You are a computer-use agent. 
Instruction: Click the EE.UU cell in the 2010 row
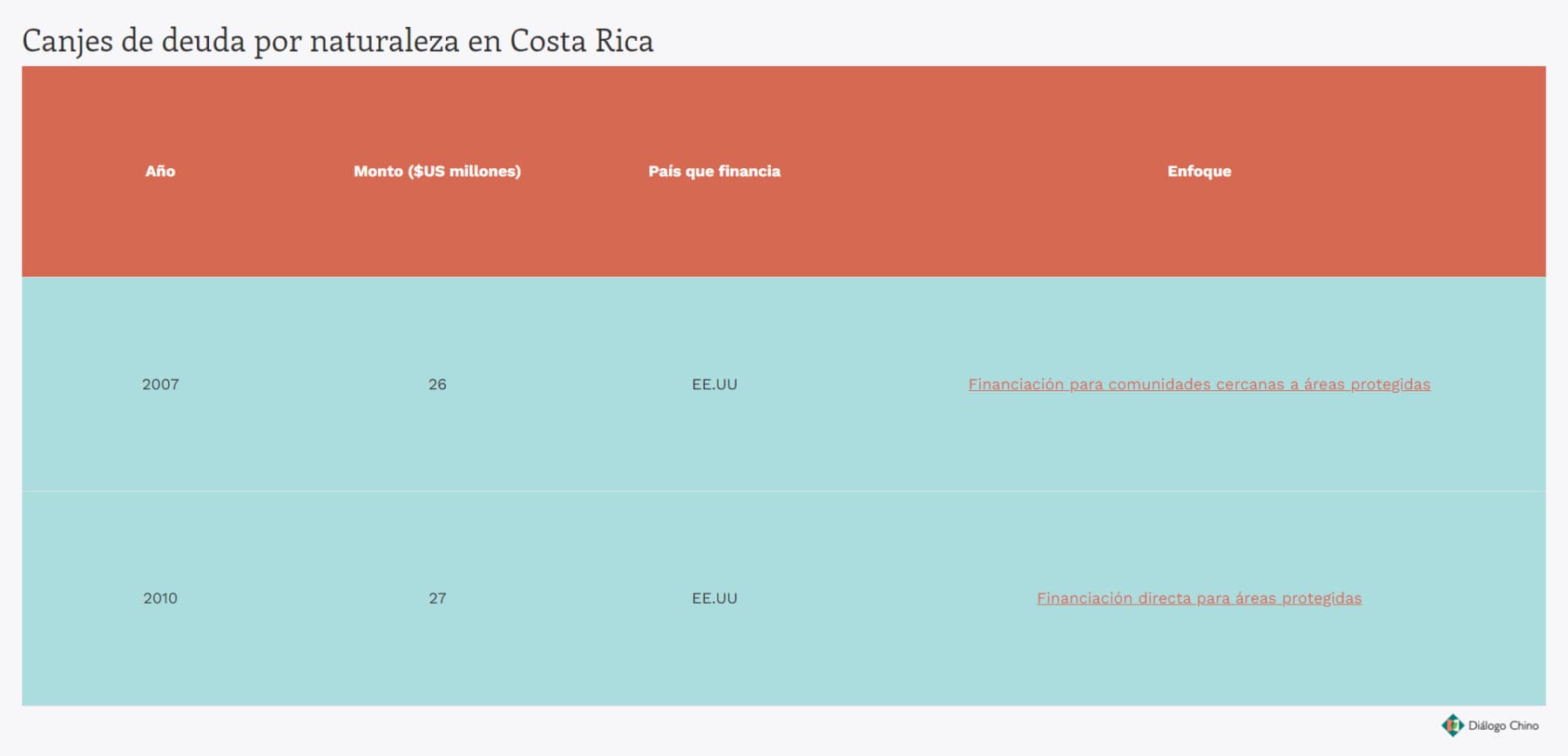(714, 598)
